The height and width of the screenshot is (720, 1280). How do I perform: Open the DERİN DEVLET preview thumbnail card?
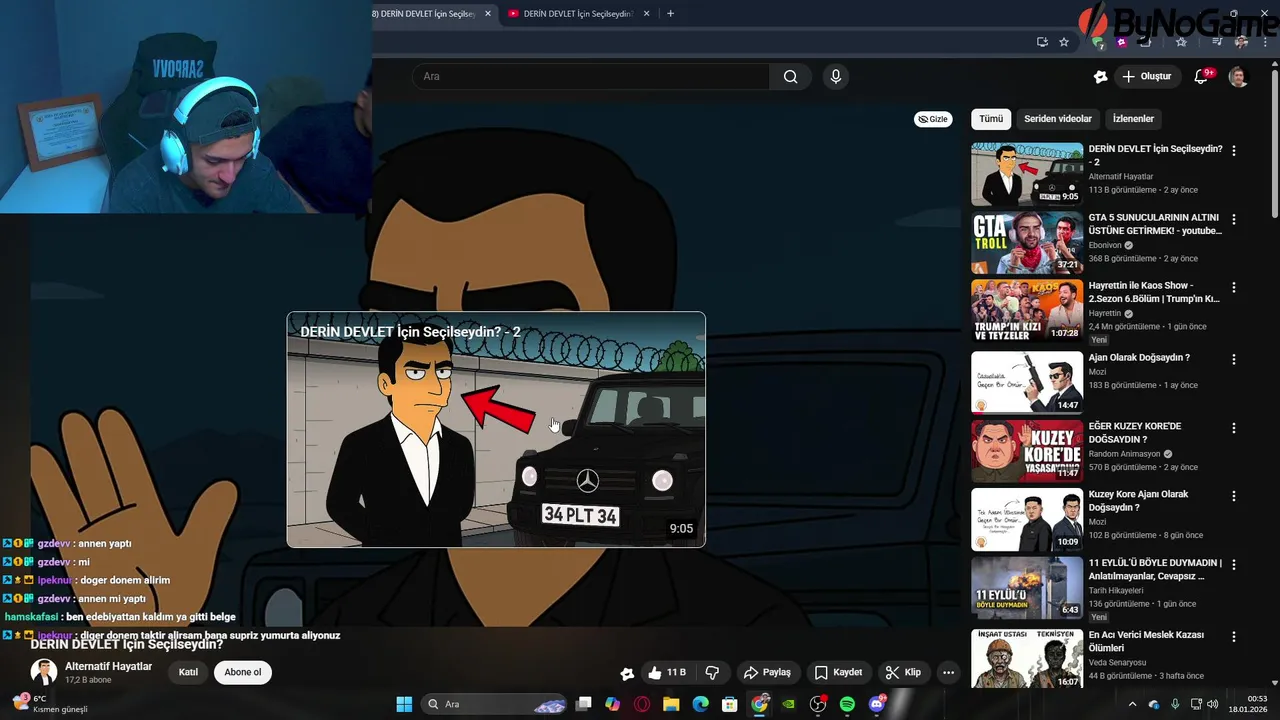pos(496,430)
